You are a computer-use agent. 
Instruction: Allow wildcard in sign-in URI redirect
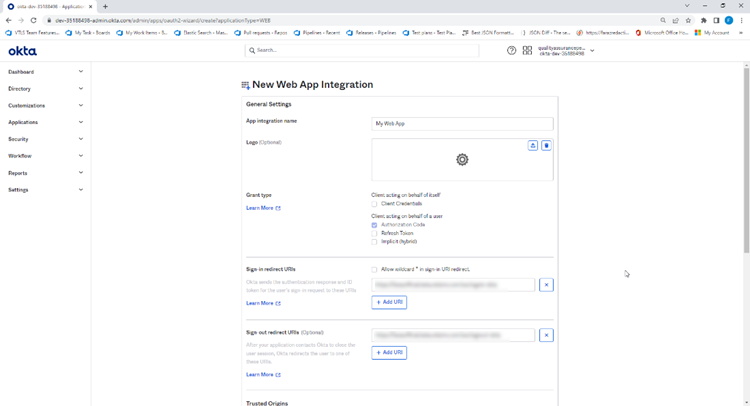point(374,270)
